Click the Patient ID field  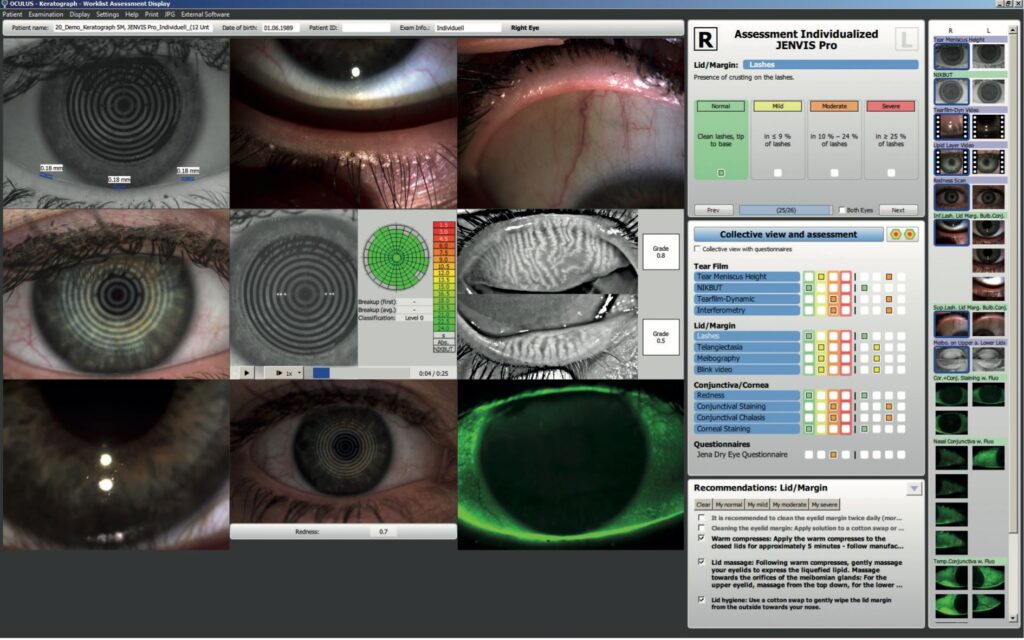pyautogui.click(x=366, y=28)
